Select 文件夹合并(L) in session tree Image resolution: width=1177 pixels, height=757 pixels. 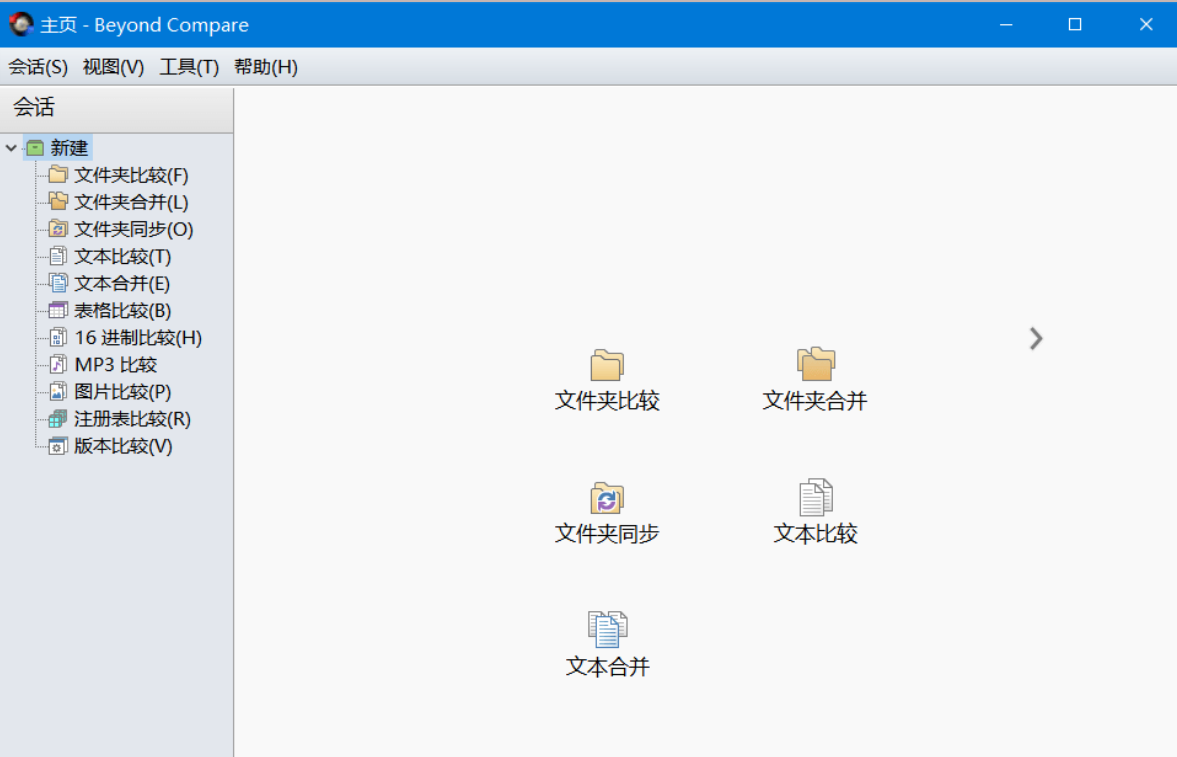coord(131,202)
